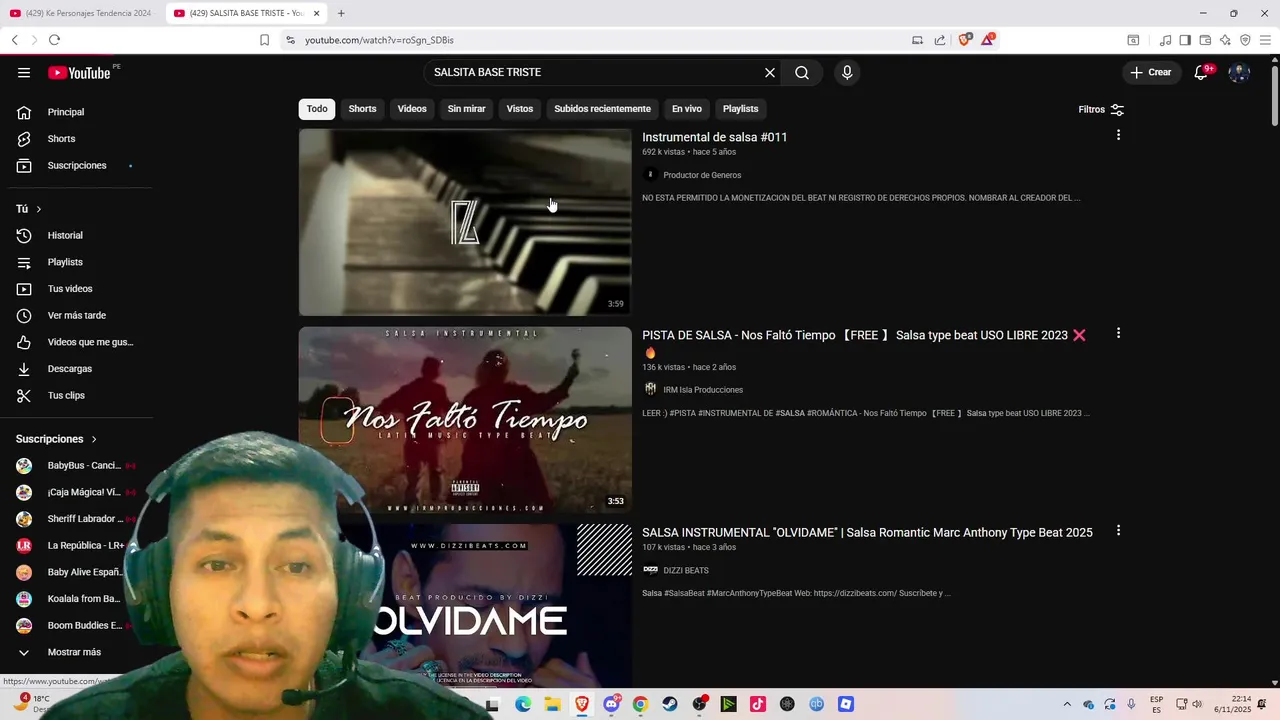The image size is (1280, 720).
Task: Toggle the browser sidebar panel
Action: click(1185, 40)
